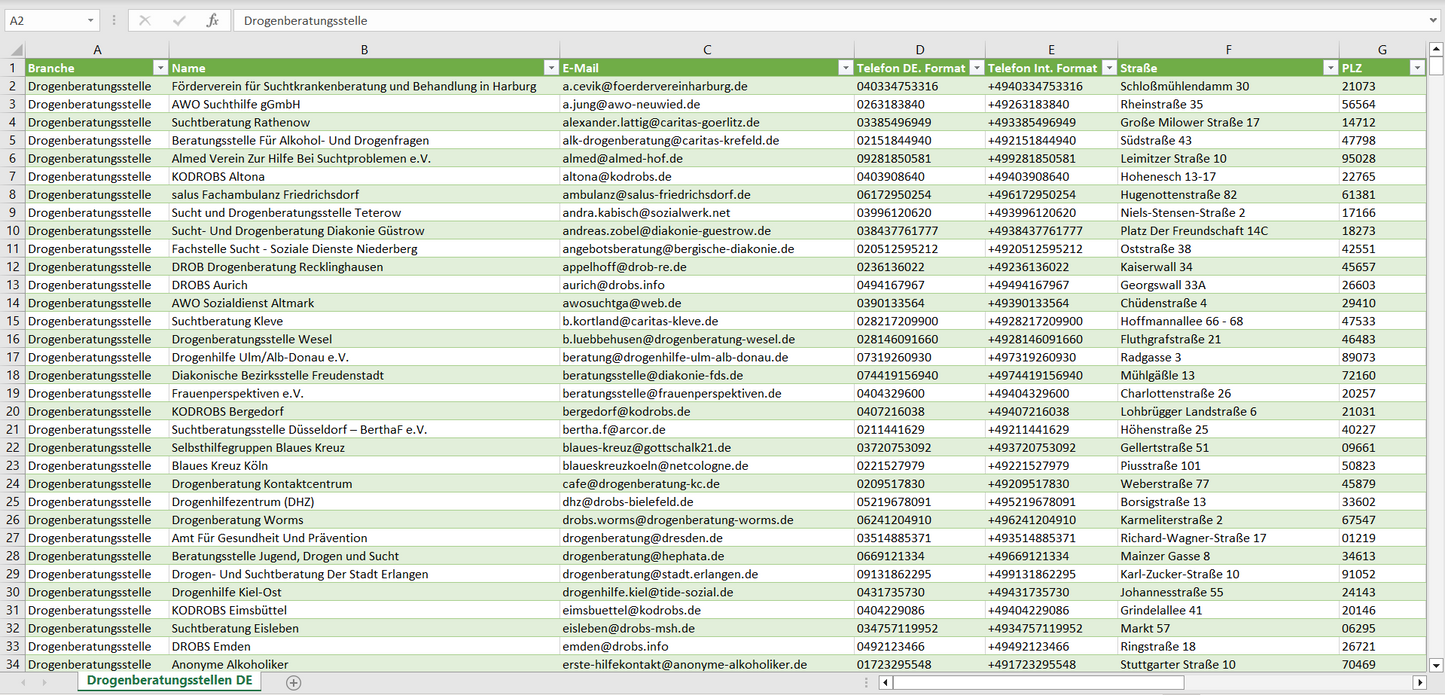Click the Insert Function fx icon

(x=212, y=20)
